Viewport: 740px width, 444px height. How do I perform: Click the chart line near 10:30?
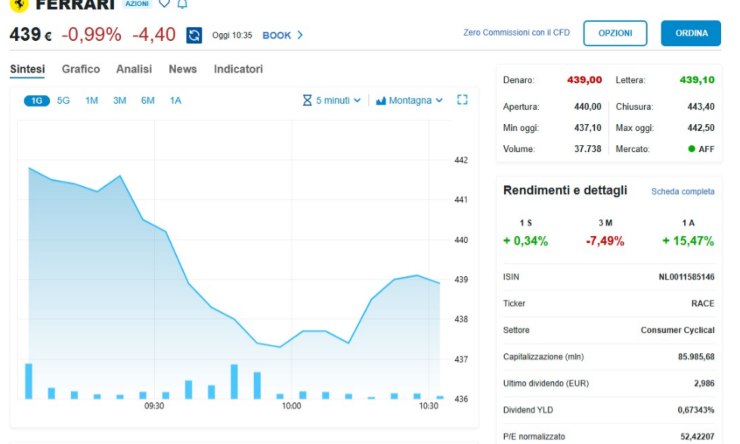428,278
